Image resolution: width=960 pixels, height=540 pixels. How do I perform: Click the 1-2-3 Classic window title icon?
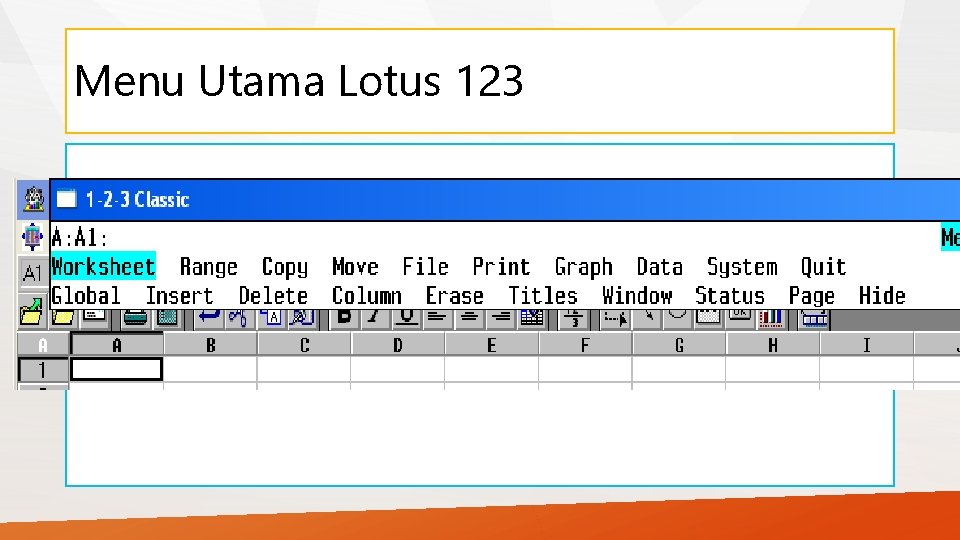(x=66, y=199)
